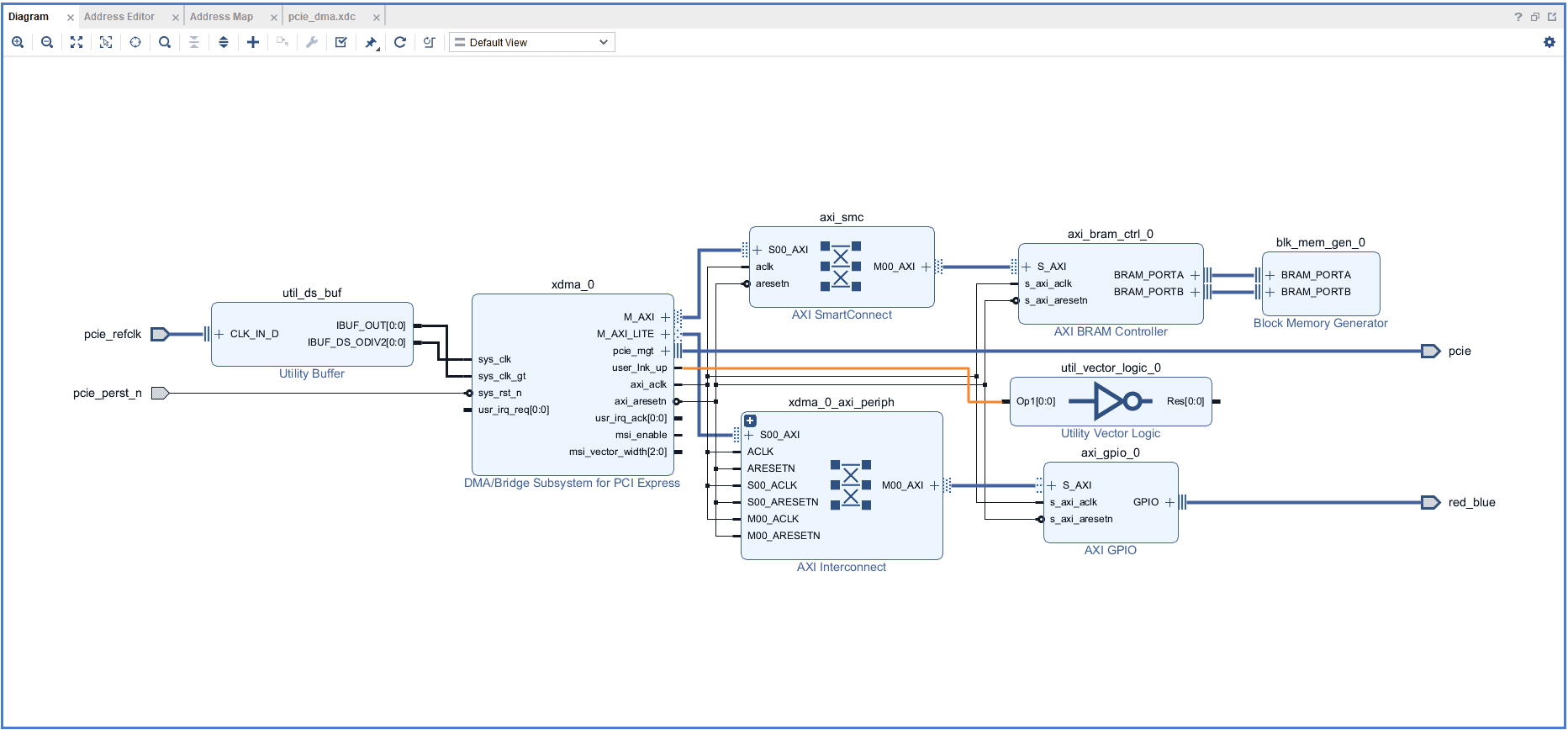Click the Add IP plus icon
Image resolution: width=1568 pixels, height=730 pixels.
[x=253, y=42]
